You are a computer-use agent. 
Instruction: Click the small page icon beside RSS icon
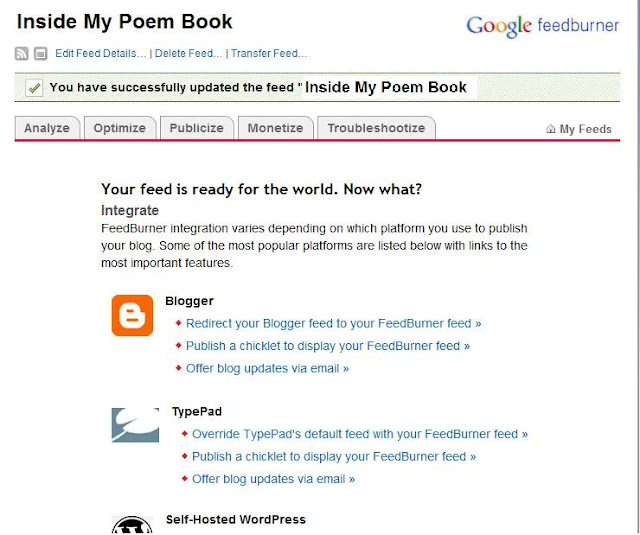pos(40,54)
